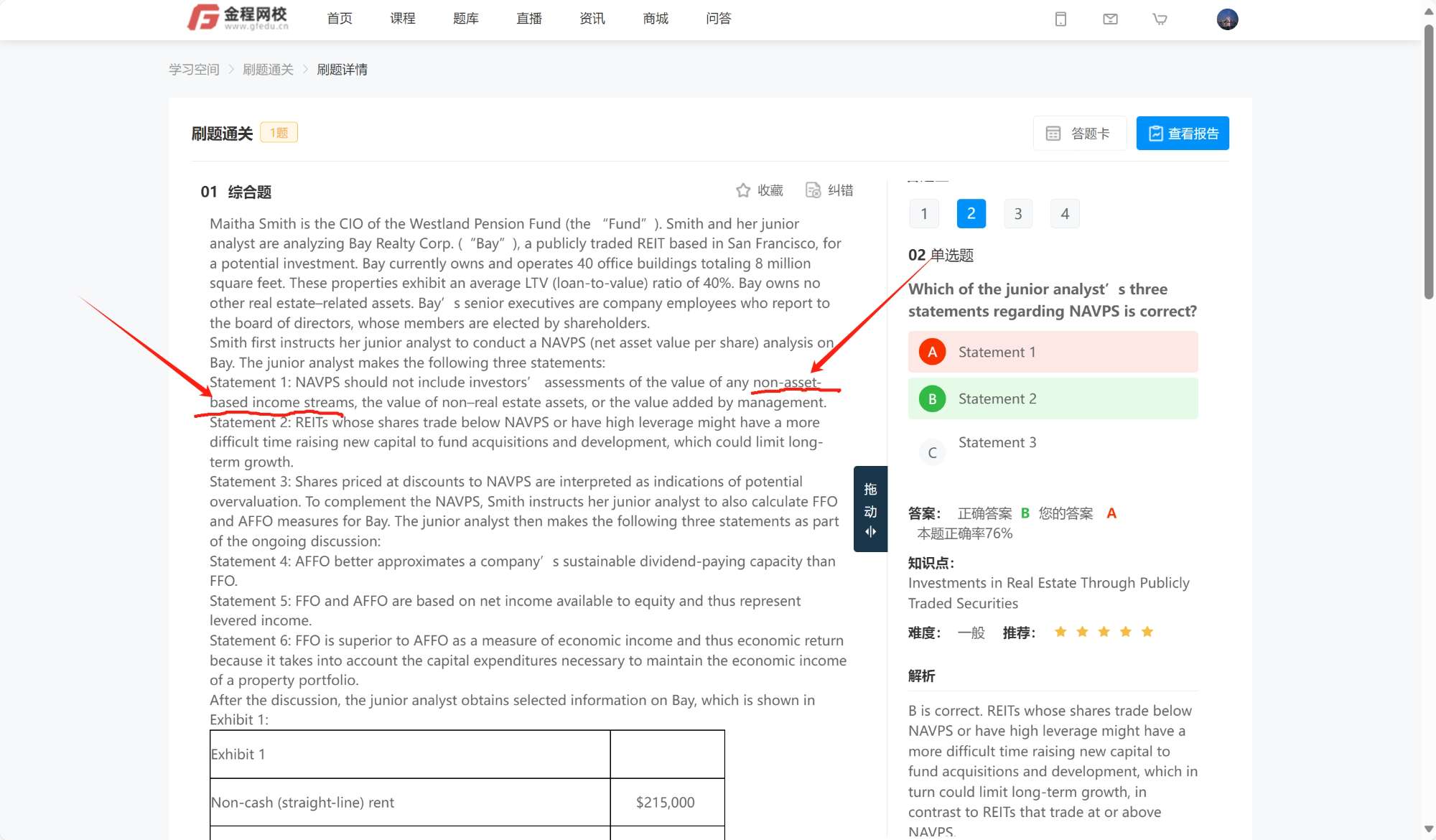Image resolution: width=1436 pixels, height=840 pixels.
Task: Open the shopping cart icon
Action: (x=1160, y=19)
